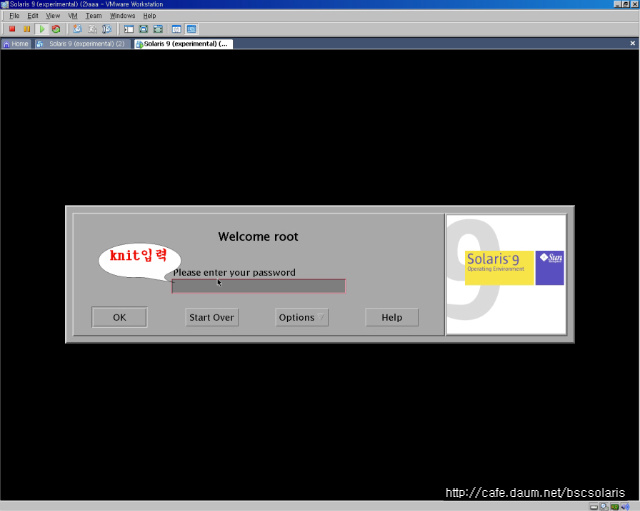Switch to Solaris 9 (experimental) (2) tab

pos(83,44)
